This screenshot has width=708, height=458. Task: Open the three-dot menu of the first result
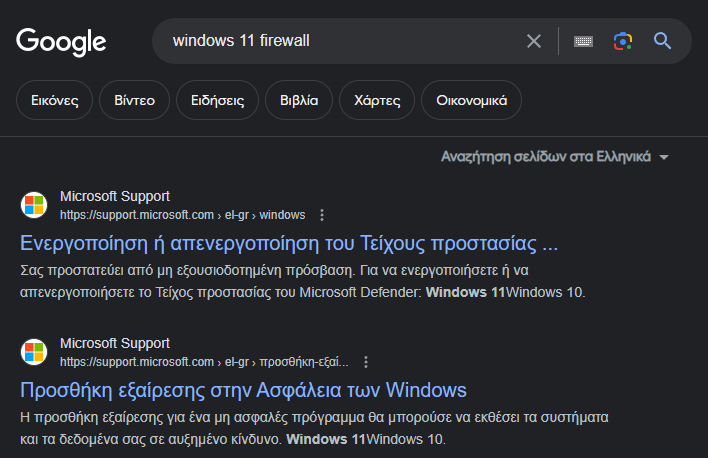(322, 215)
